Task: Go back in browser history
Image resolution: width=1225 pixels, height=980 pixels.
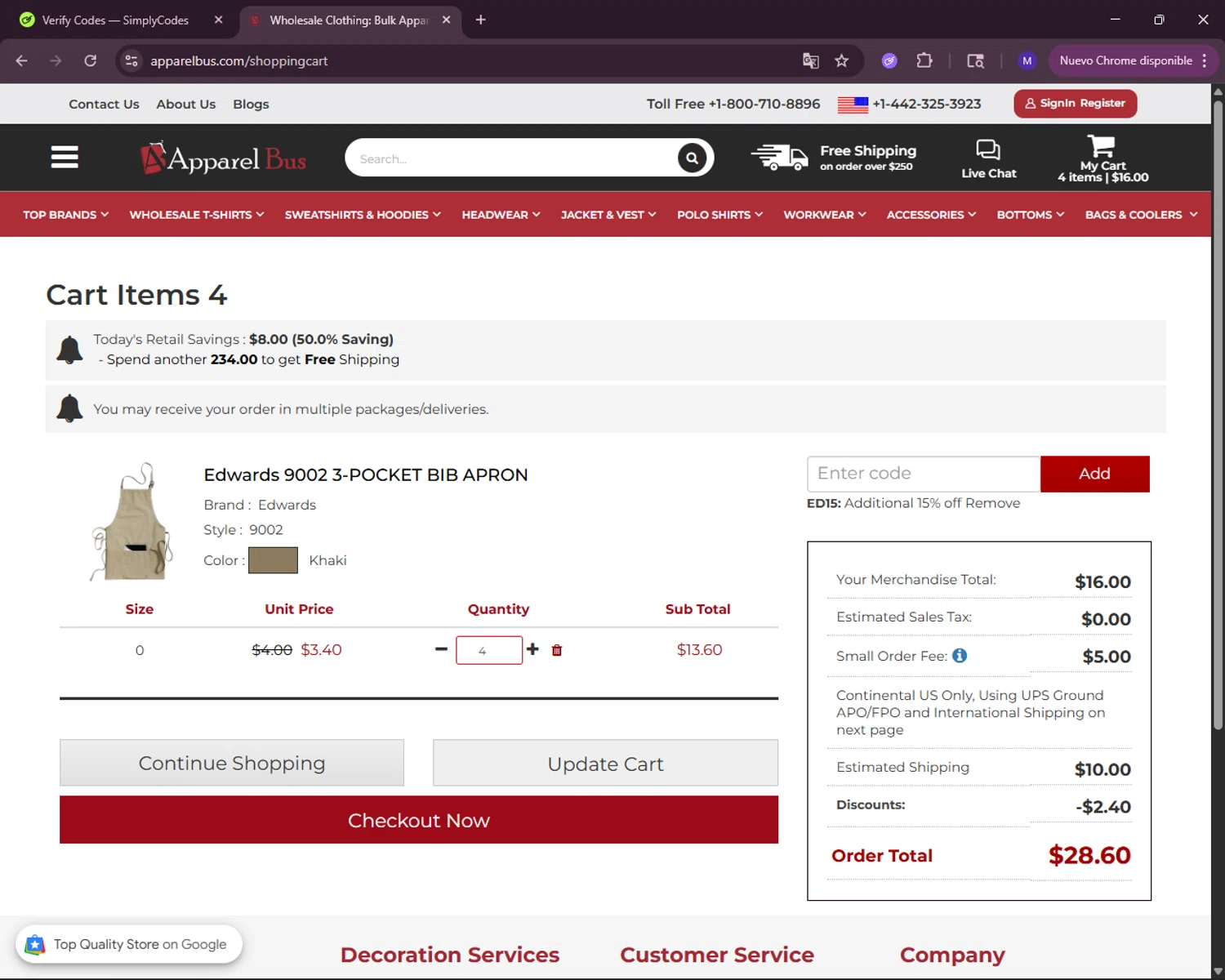Action: [22, 60]
